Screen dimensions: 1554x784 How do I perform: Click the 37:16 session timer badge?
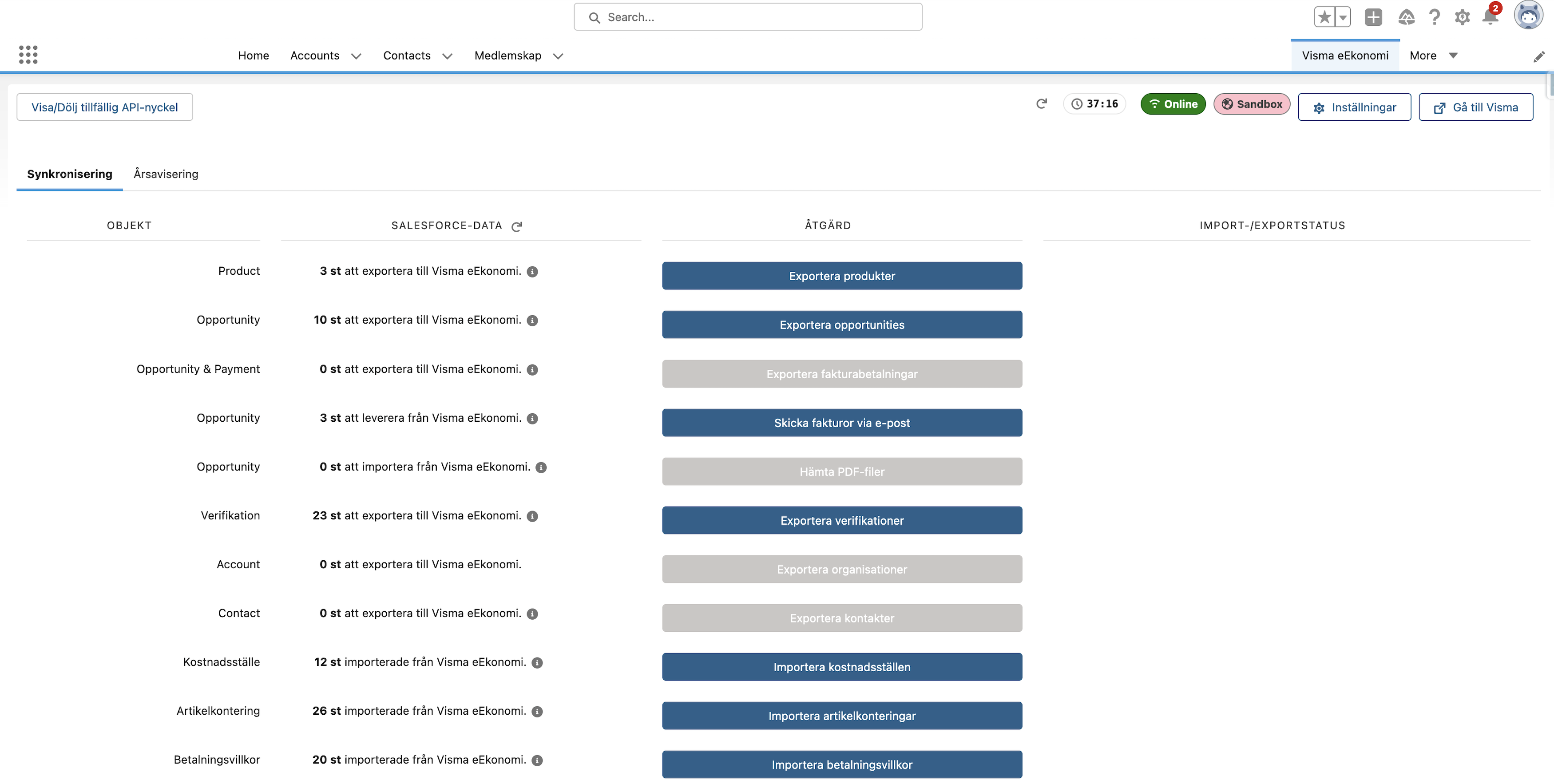pos(1094,104)
